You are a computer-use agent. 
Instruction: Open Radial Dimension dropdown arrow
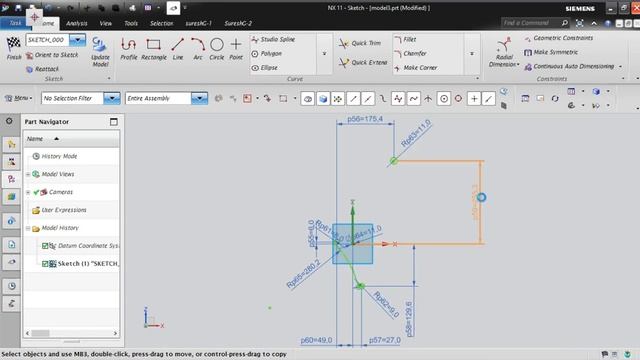click(x=518, y=64)
